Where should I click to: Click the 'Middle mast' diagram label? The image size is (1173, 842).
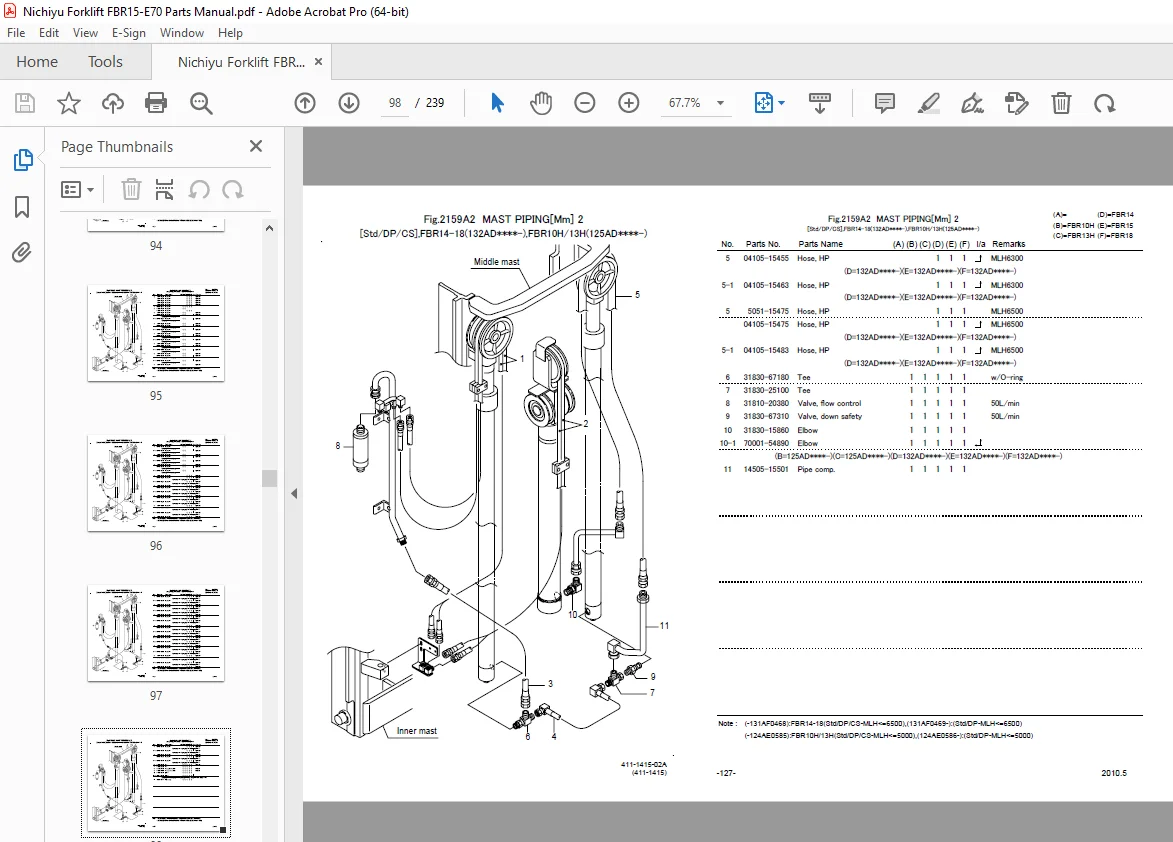496,262
